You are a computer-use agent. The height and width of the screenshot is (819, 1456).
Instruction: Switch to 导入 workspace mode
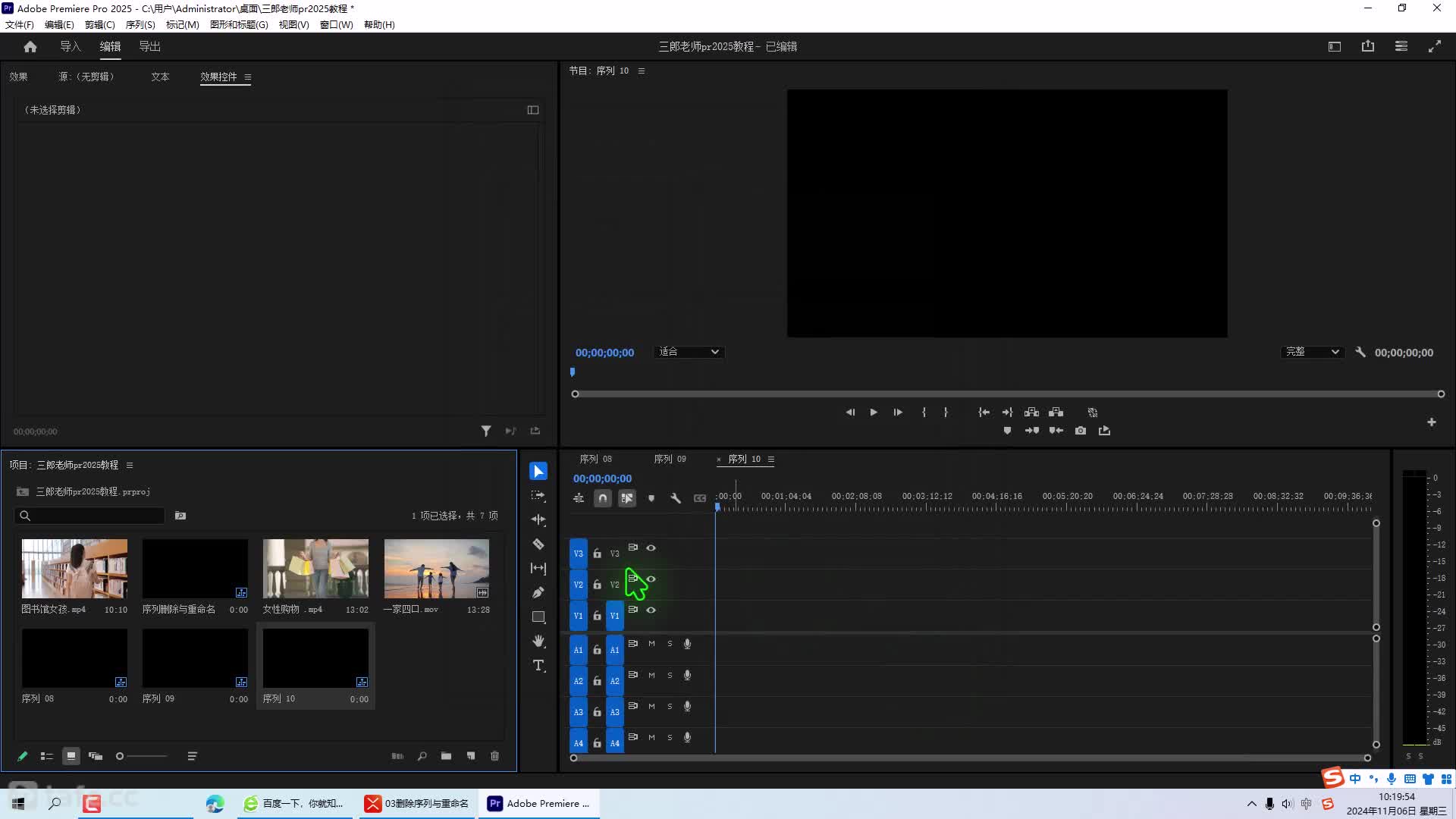click(x=71, y=46)
